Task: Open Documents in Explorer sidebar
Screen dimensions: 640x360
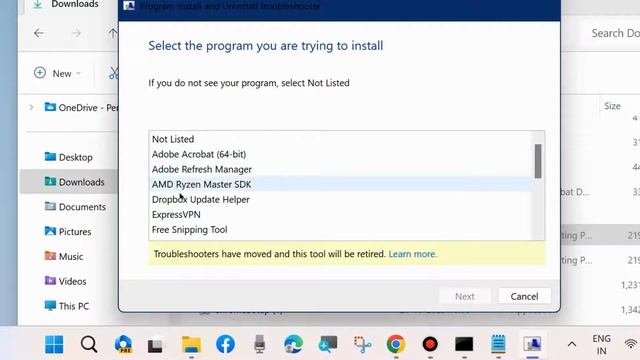Action: tap(75, 207)
